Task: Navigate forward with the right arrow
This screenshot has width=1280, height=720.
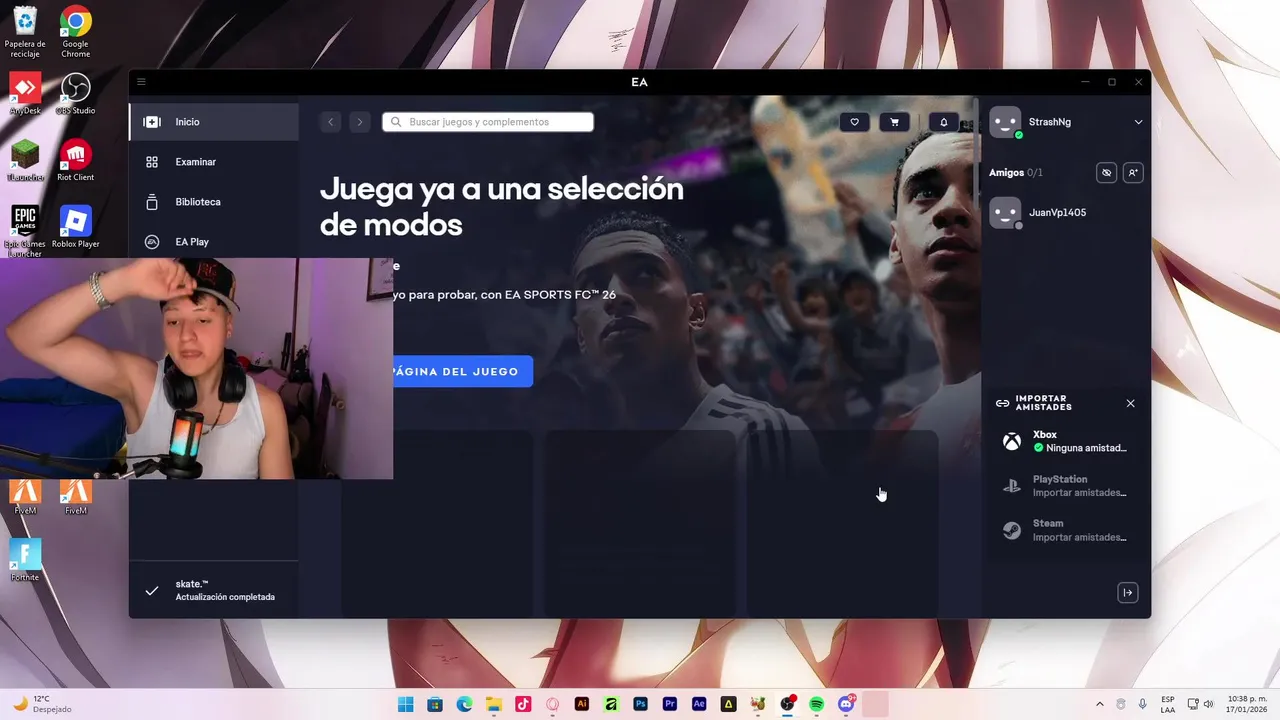Action: pyautogui.click(x=360, y=122)
